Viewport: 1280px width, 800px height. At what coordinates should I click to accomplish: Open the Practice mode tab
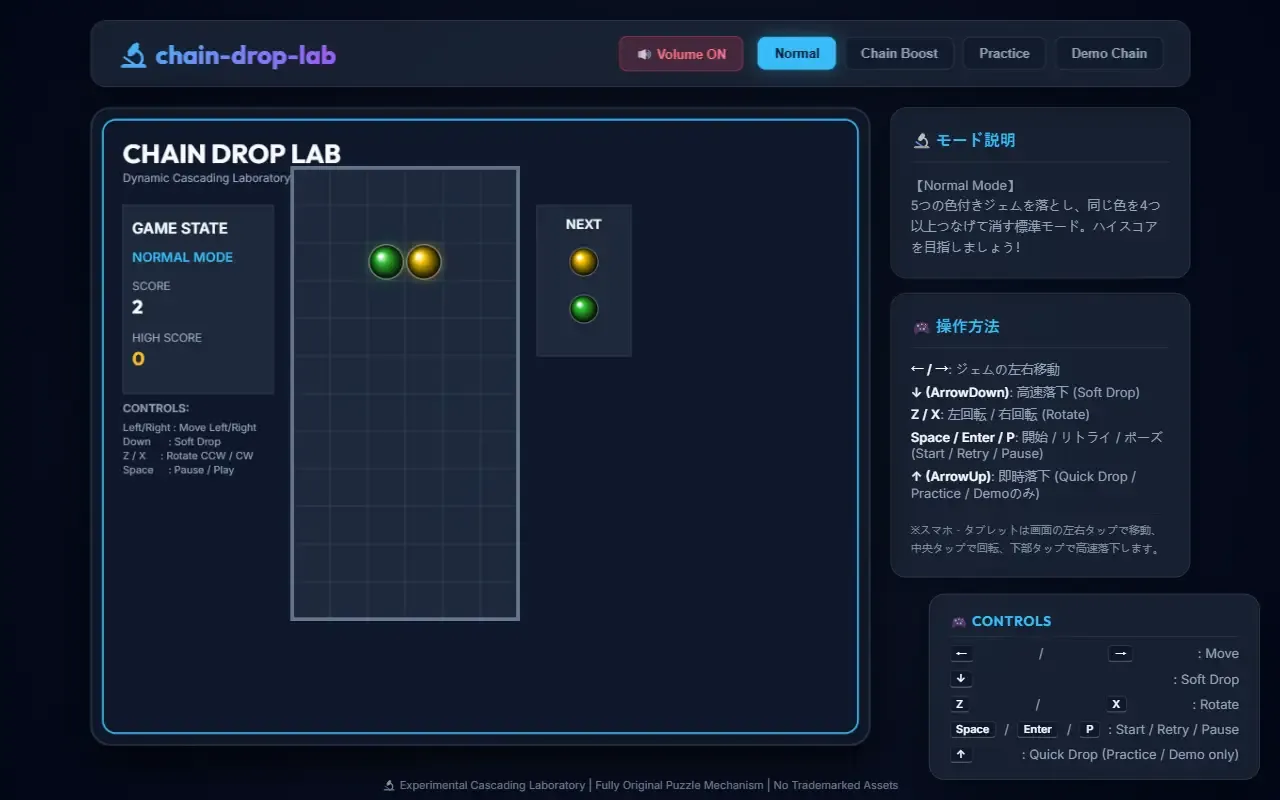[x=1004, y=53]
